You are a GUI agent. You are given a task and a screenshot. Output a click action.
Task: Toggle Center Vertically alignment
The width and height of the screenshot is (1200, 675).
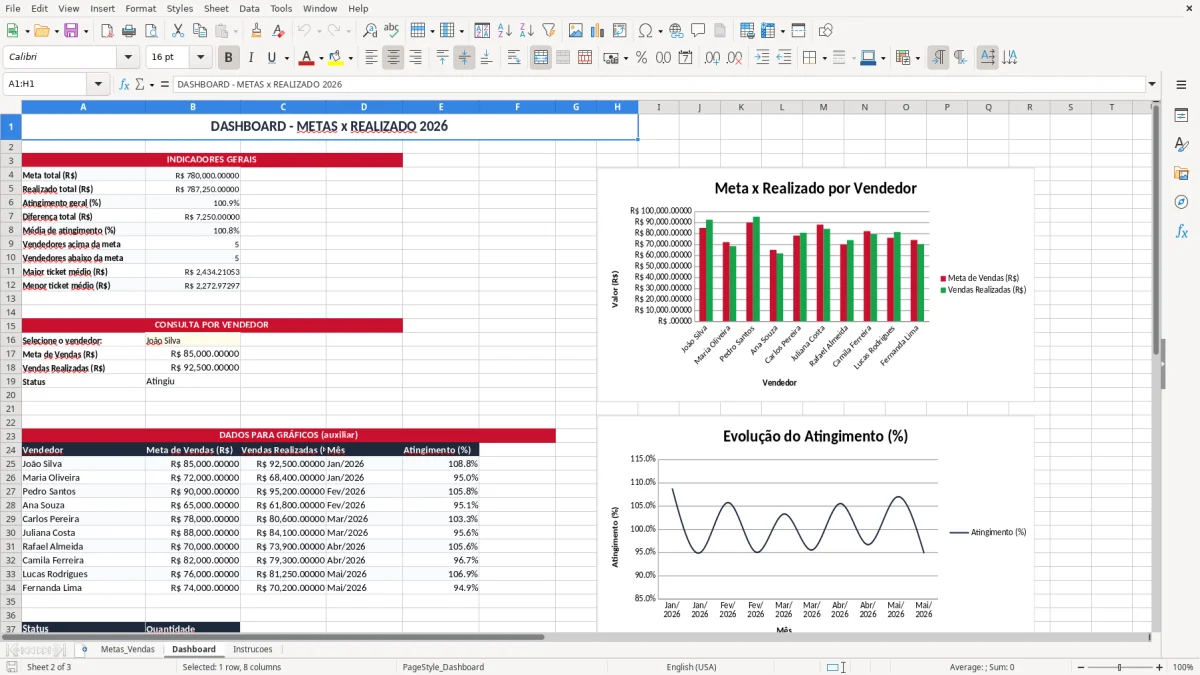(x=464, y=58)
